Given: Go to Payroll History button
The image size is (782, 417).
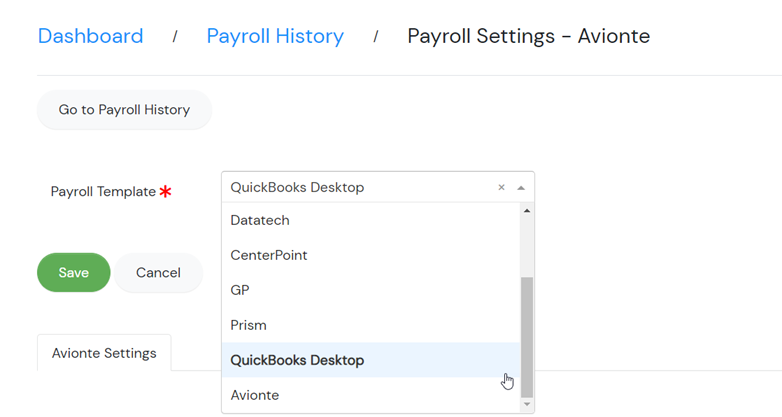Looking at the screenshot, I should (x=124, y=110).
